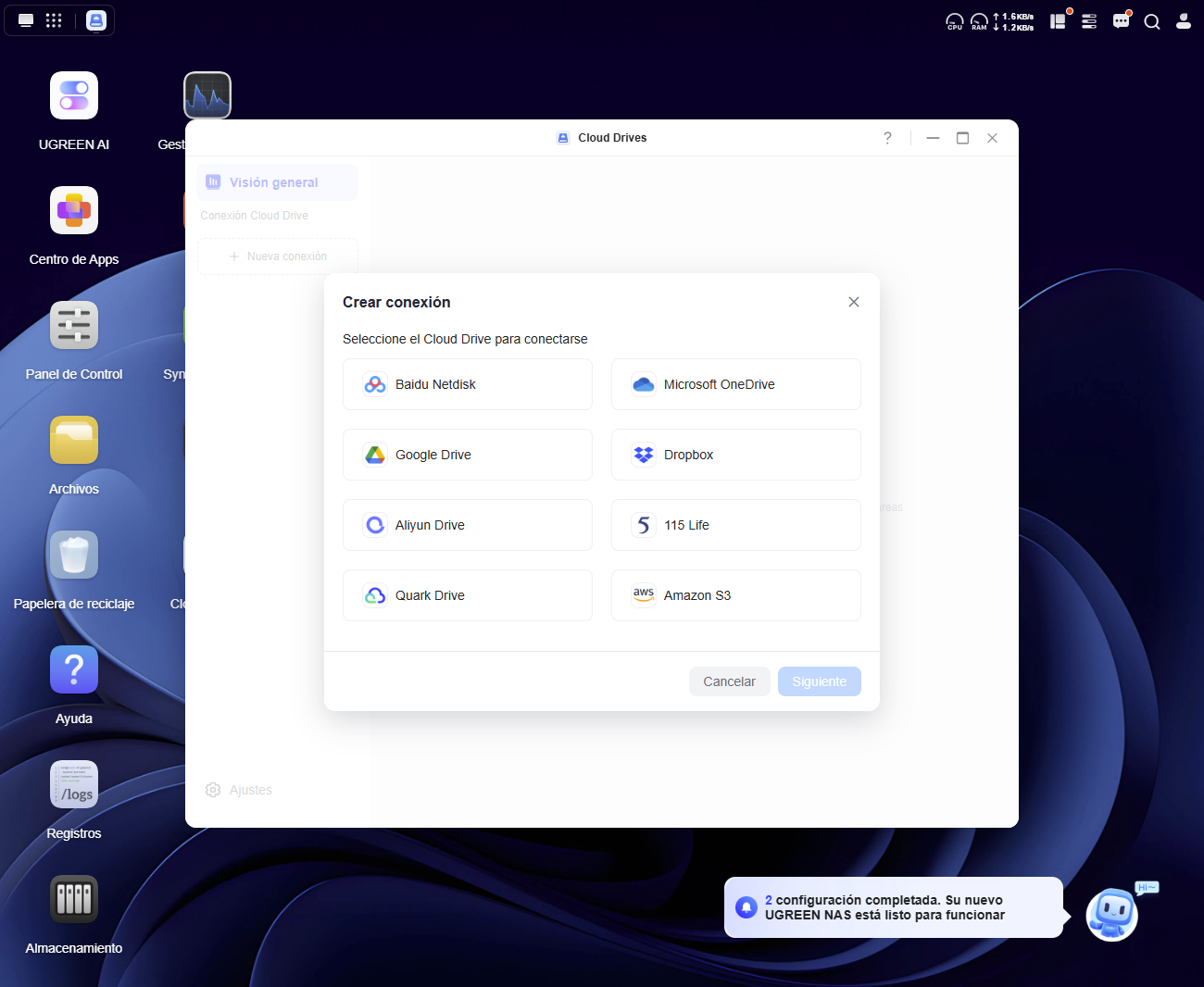1204x987 pixels.
Task: Switch to the Cloud Drives taskbar app
Action: (x=96, y=20)
